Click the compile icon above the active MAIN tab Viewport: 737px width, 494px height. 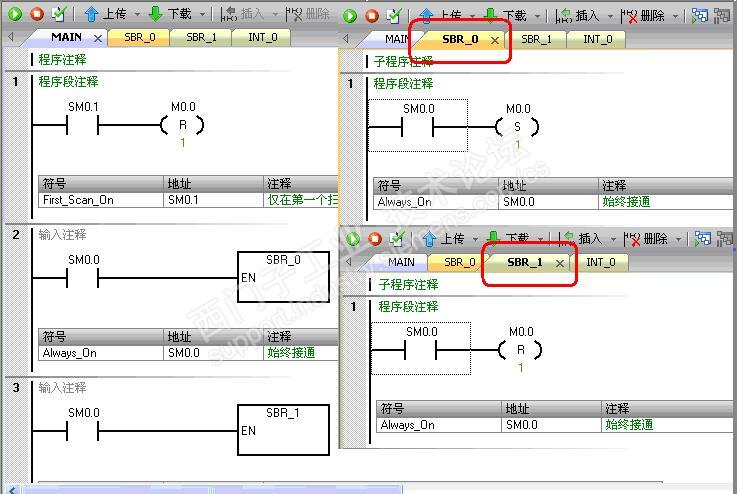[x=59, y=14]
